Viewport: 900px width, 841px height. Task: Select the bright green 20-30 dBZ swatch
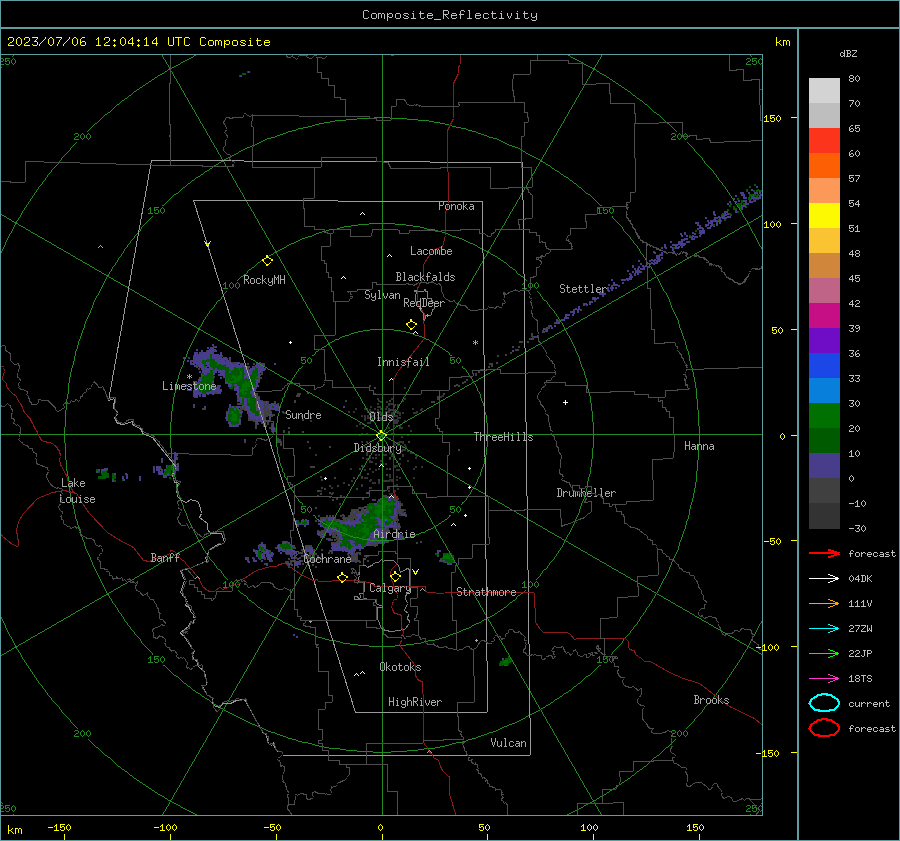click(x=824, y=416)
